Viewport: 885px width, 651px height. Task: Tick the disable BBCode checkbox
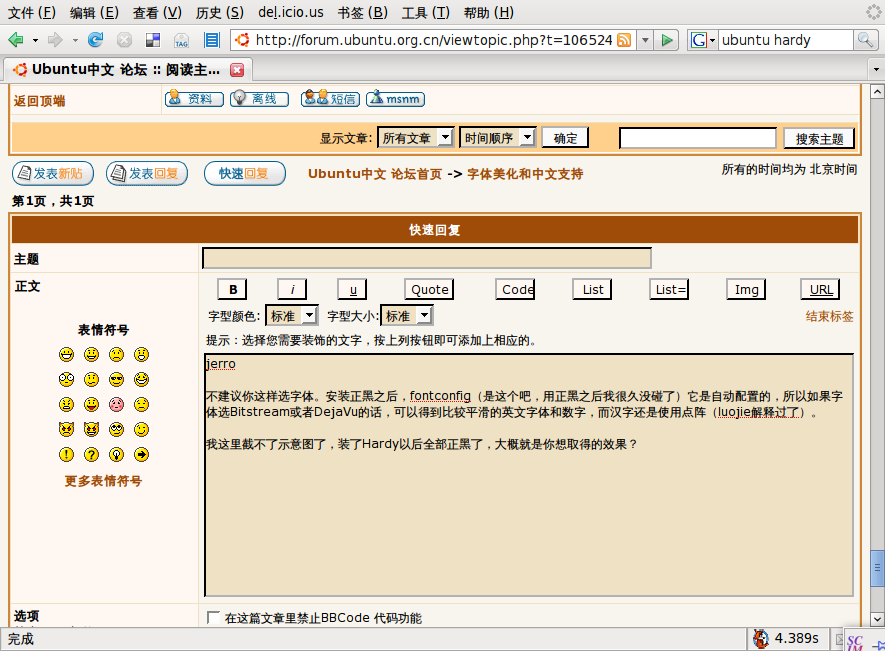pos(213,617)
